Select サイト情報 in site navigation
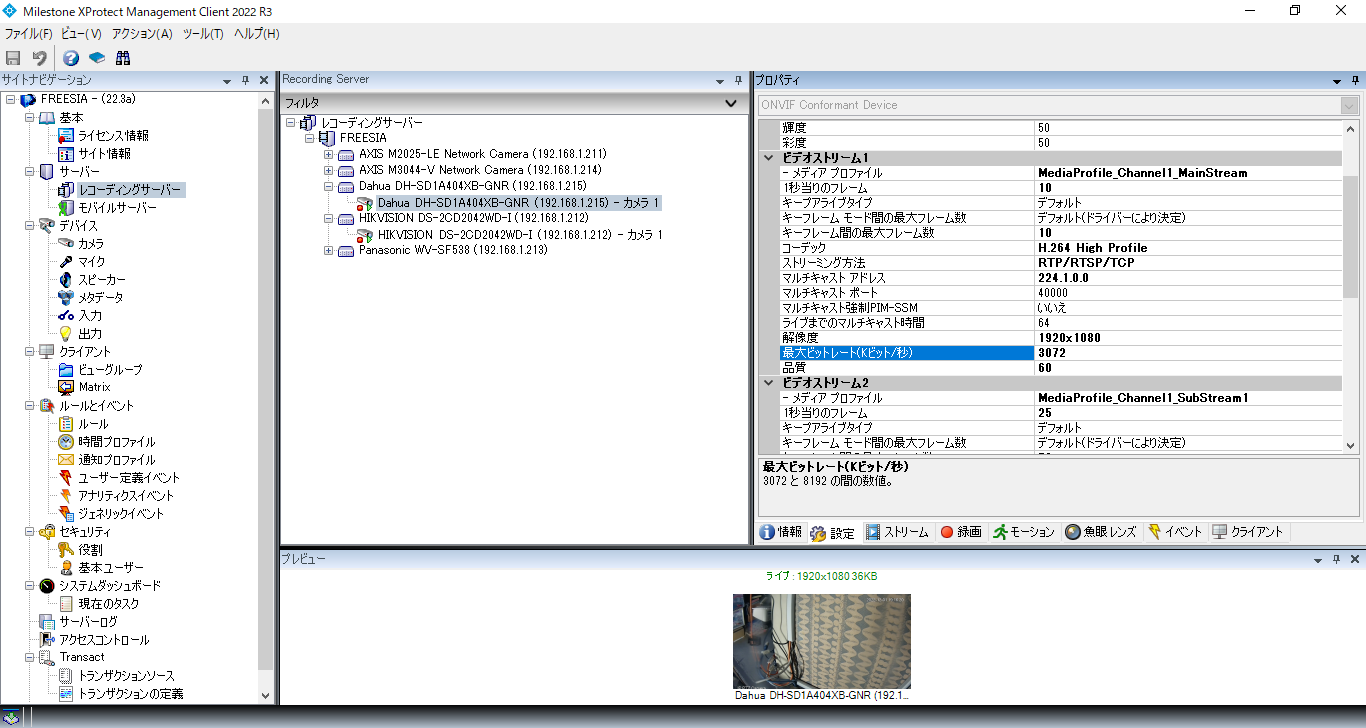This screenshot has height=728, width=1366. coord(104,154)
